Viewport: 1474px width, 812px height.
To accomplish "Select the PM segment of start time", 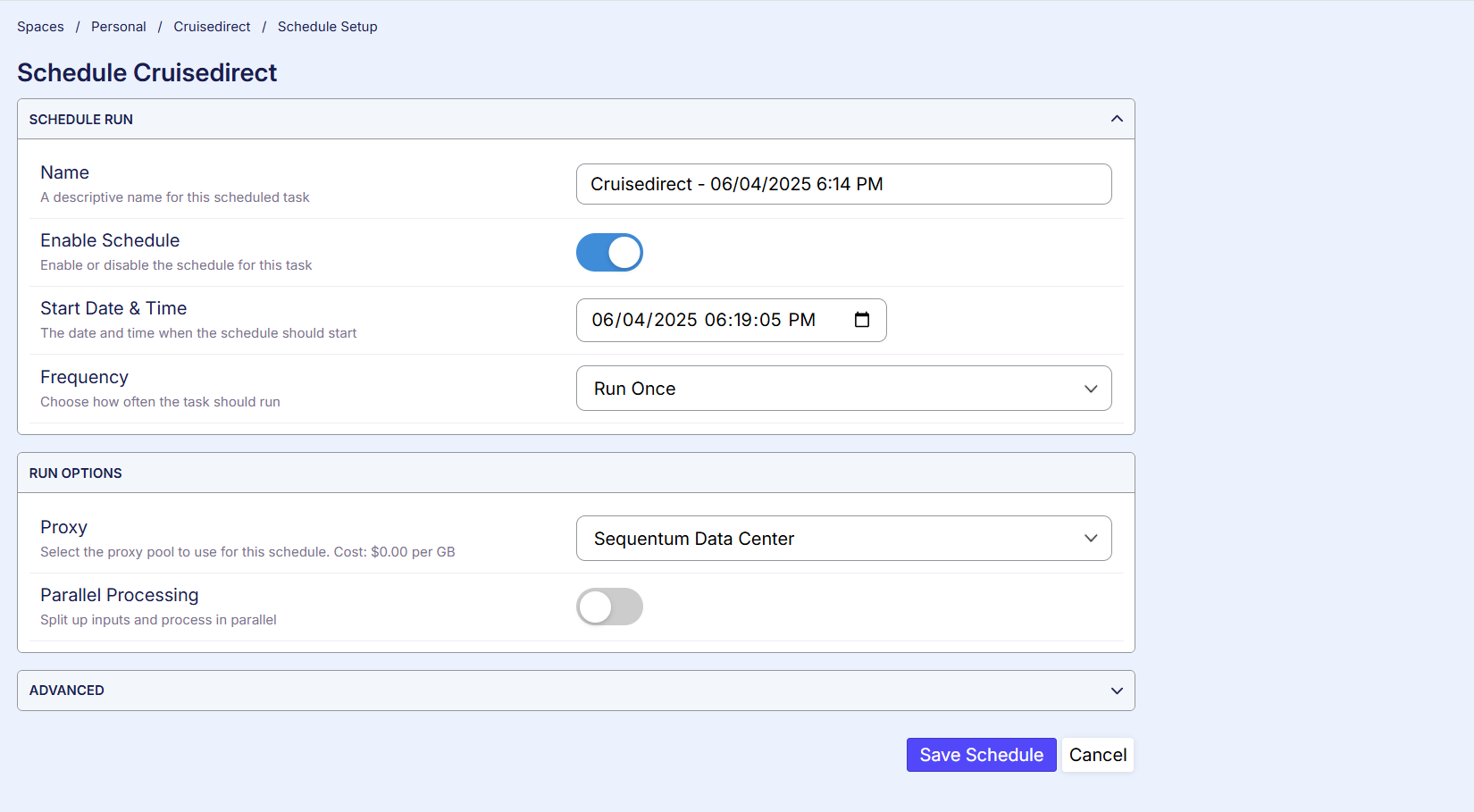I will coord(801,320).
